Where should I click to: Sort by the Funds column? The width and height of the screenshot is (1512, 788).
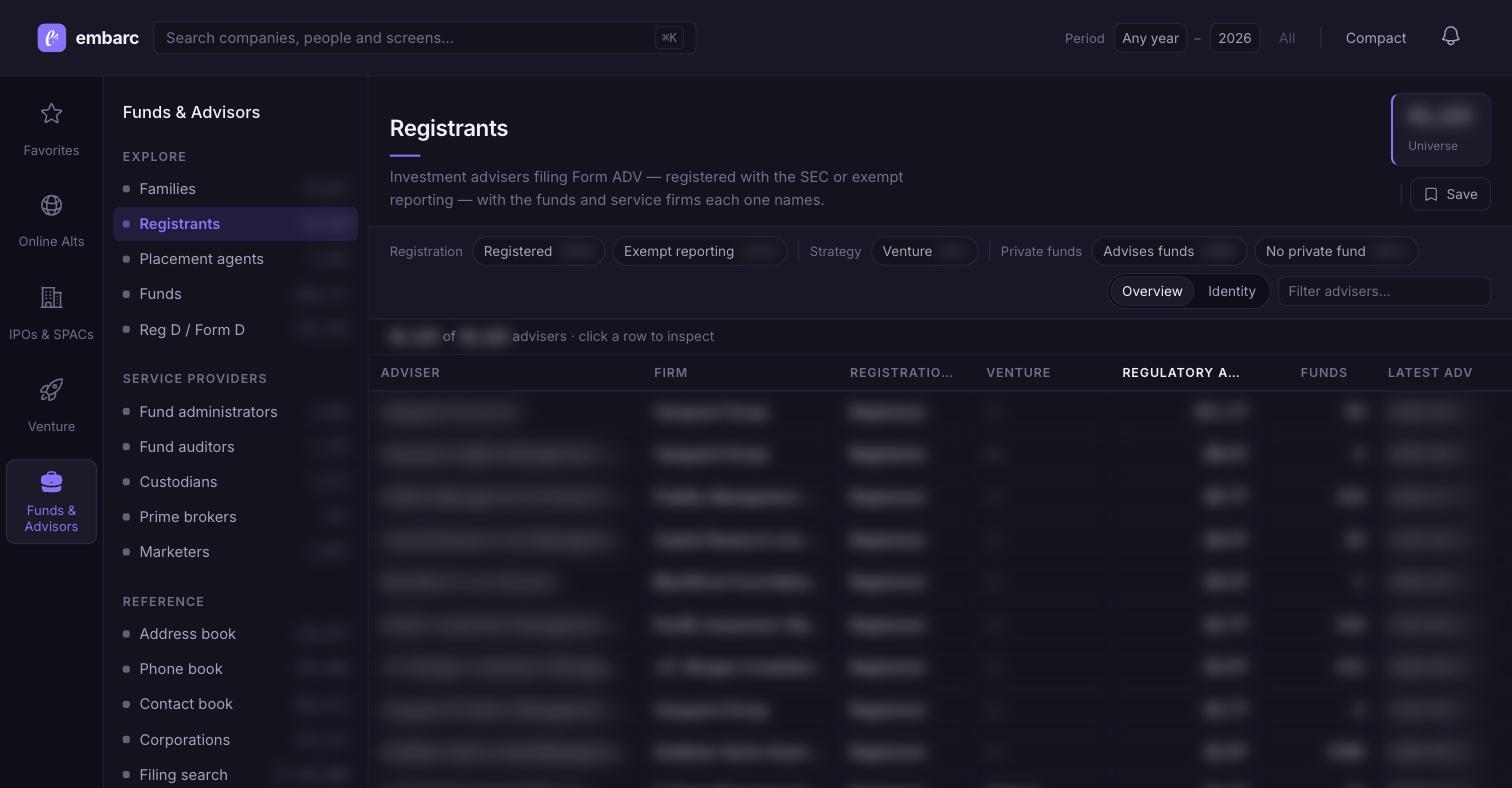click(1324, 373)
